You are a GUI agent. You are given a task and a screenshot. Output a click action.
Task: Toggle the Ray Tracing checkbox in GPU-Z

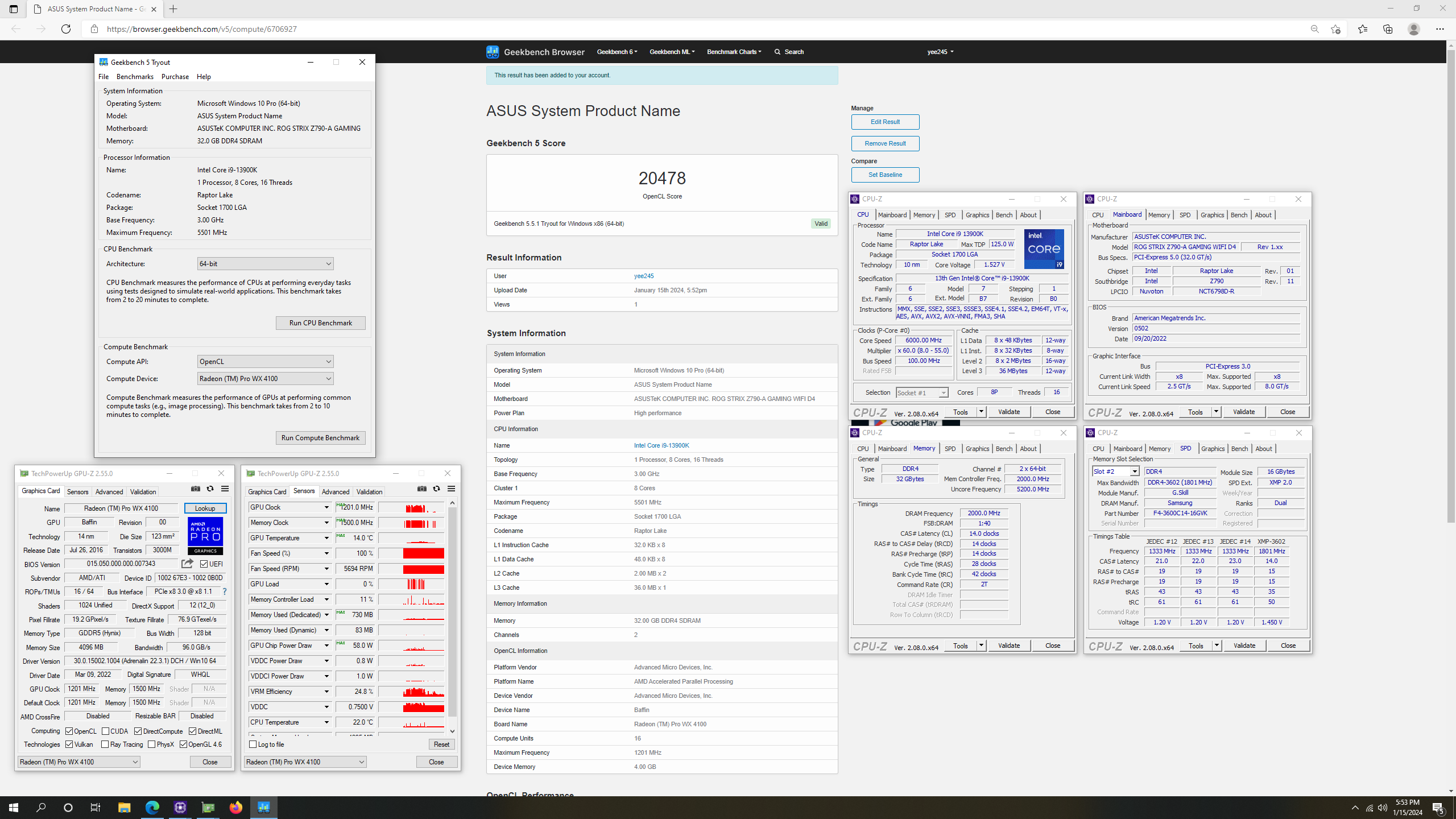tap(105, 744)
